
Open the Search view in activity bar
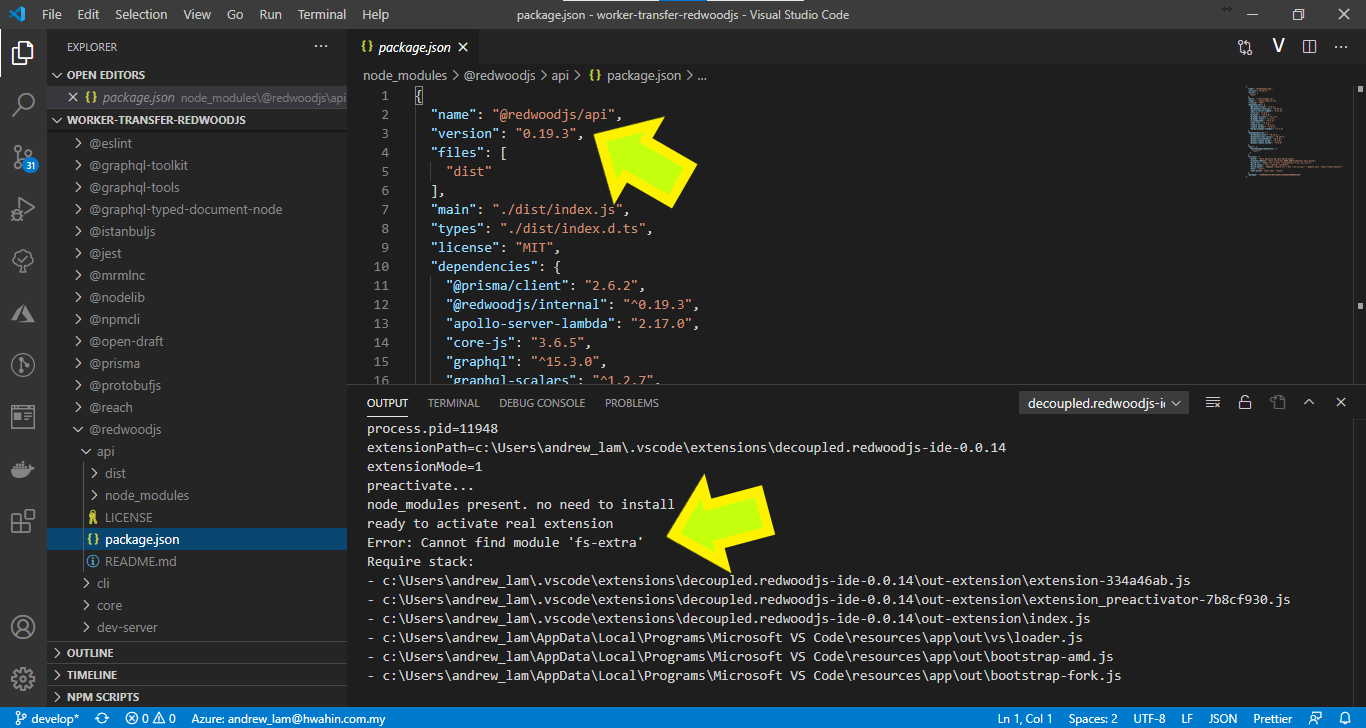(23, 104)
